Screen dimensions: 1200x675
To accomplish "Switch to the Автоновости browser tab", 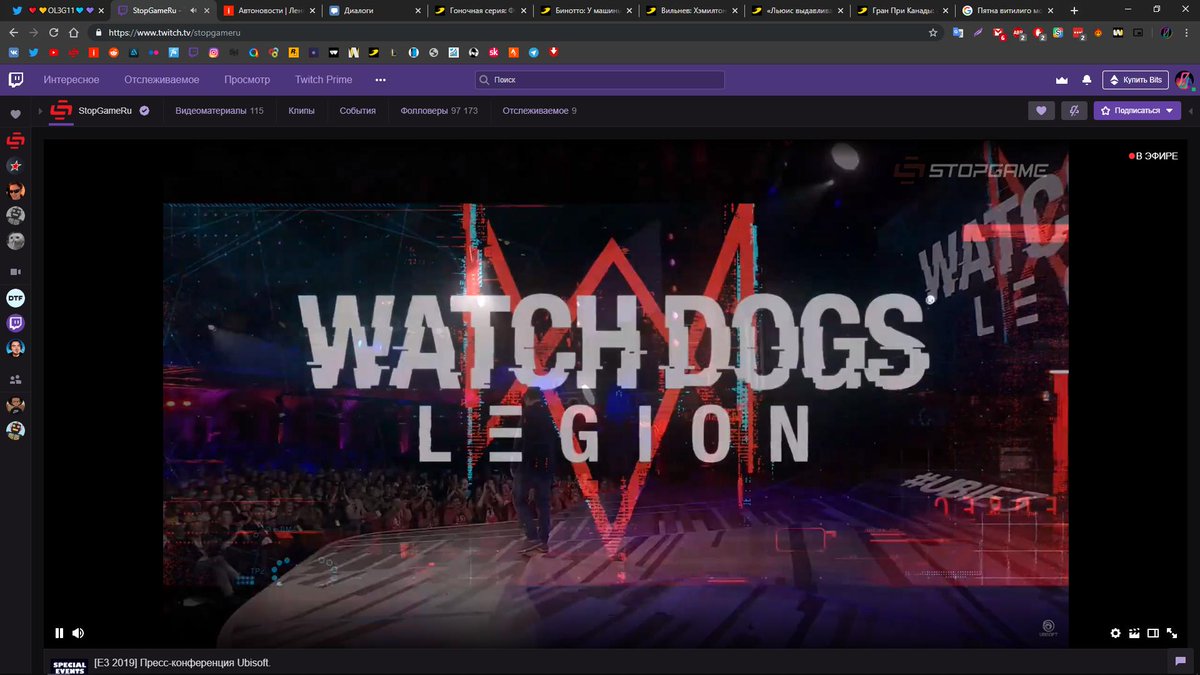I will pos(268,10).
